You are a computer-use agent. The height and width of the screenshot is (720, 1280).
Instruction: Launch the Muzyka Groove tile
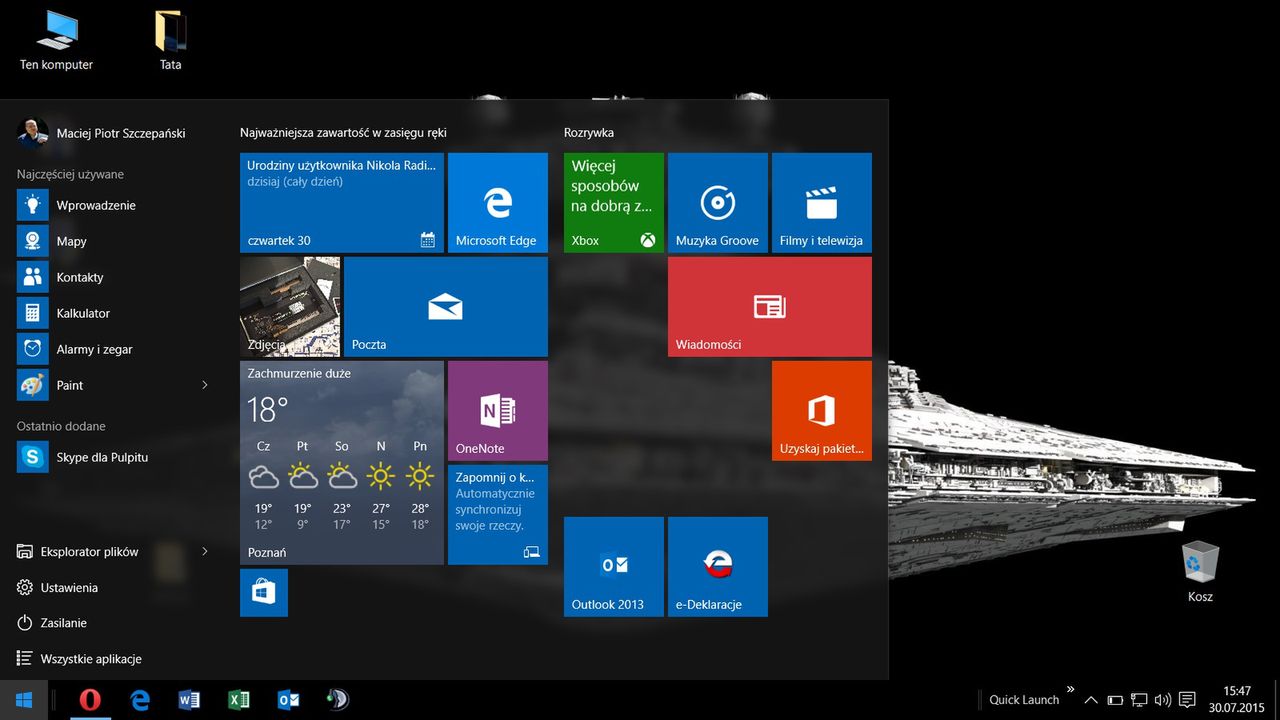pos(718,203)
